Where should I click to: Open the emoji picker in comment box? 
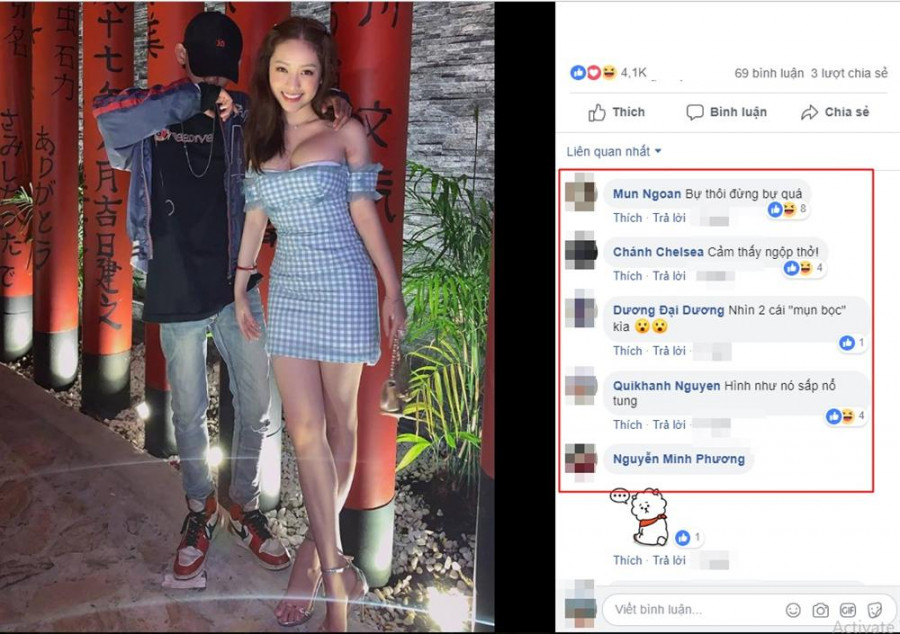(793, 610)
